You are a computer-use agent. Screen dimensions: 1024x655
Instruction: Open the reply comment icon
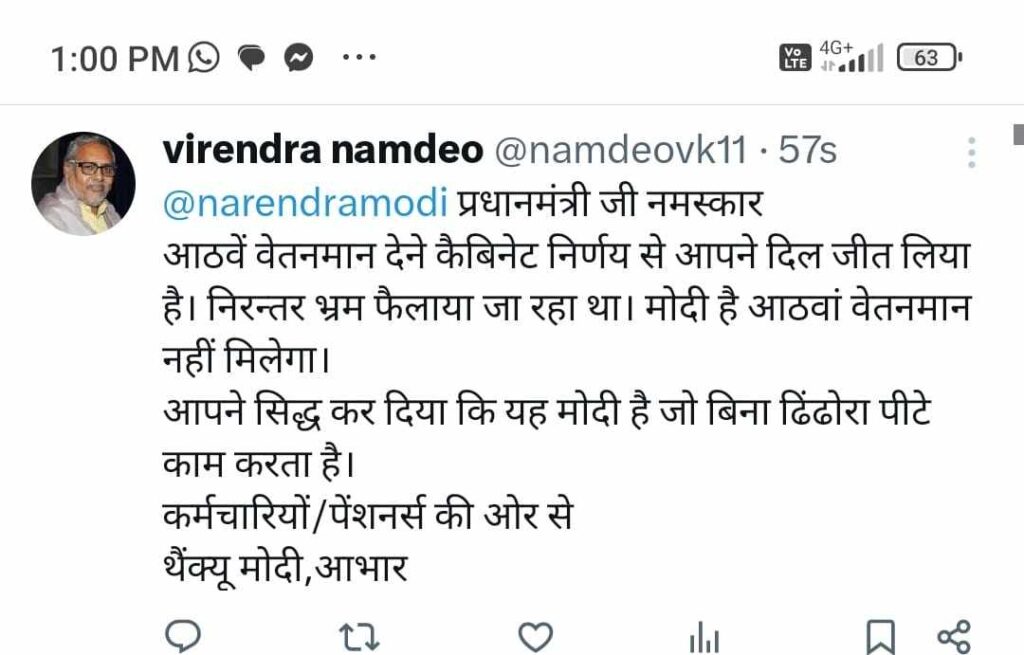click(183, 636)
